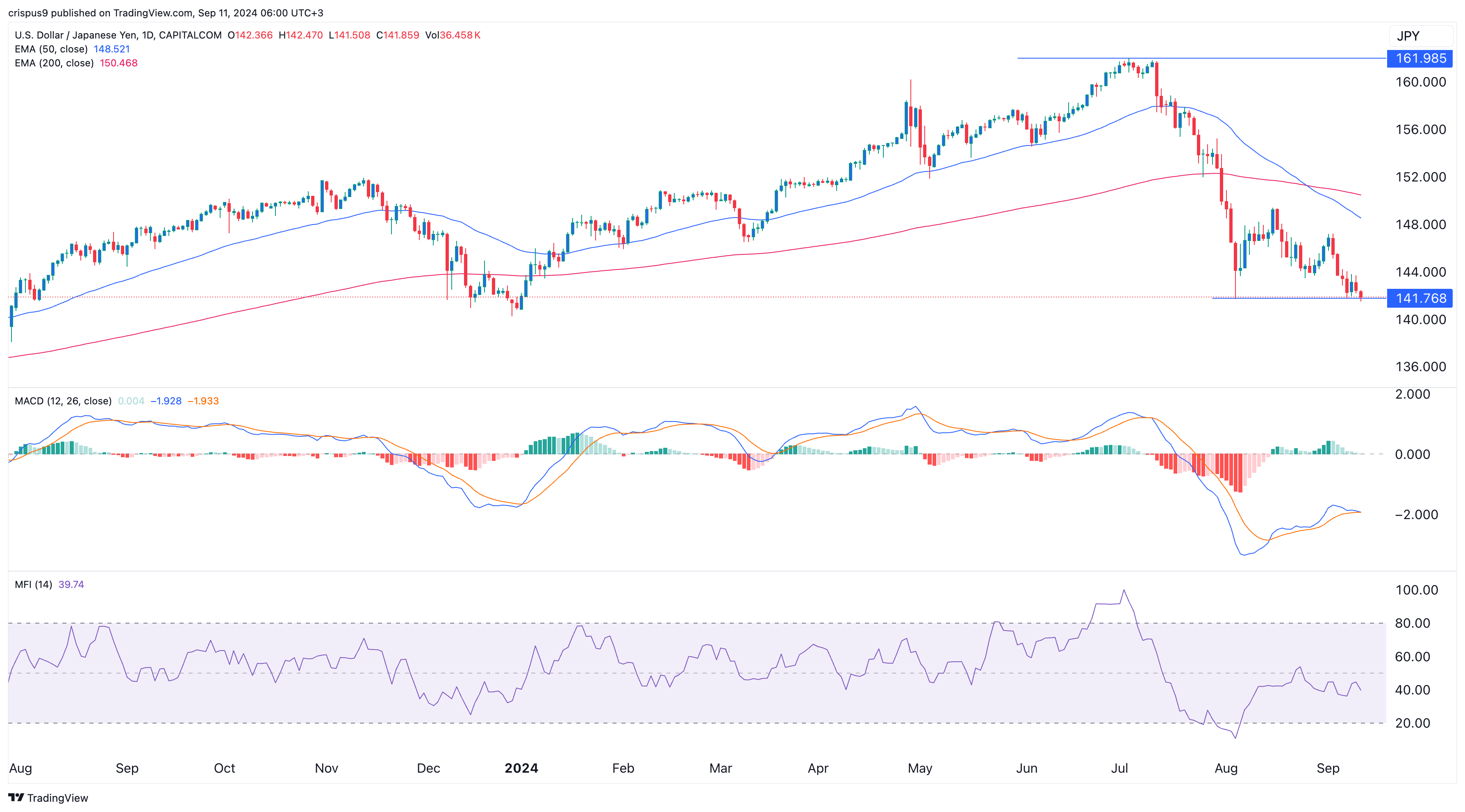Viewport: 1465px width, 812px height.
Task: Click the low price L141.508
Action: [x=349, y=35]
